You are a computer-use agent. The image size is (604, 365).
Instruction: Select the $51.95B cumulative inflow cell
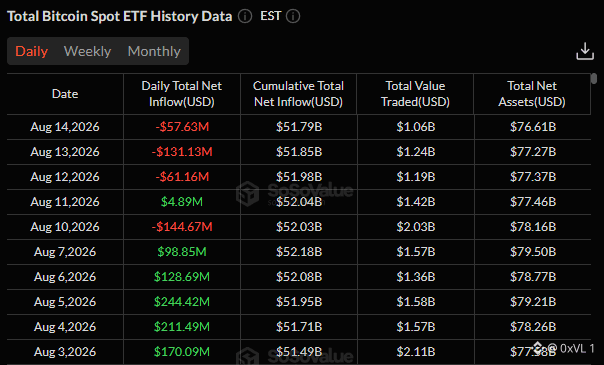point(299,302)
